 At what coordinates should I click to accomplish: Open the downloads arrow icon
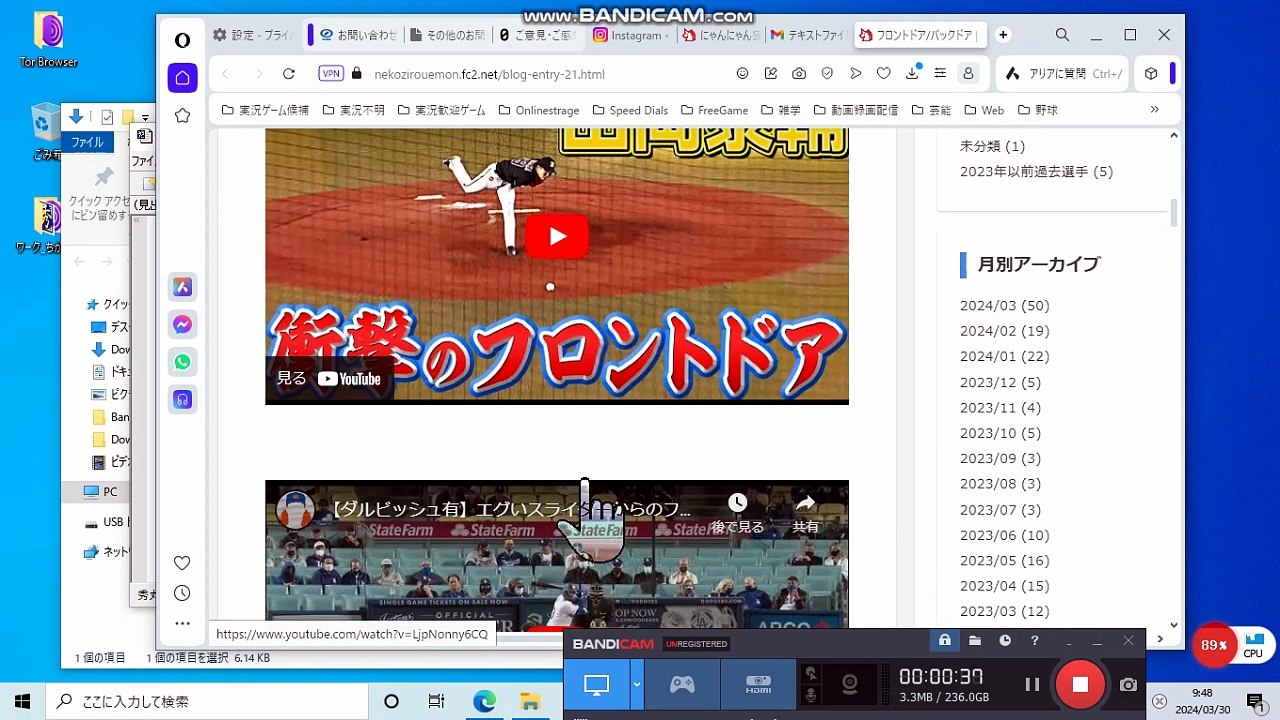(x=912, y=74)
